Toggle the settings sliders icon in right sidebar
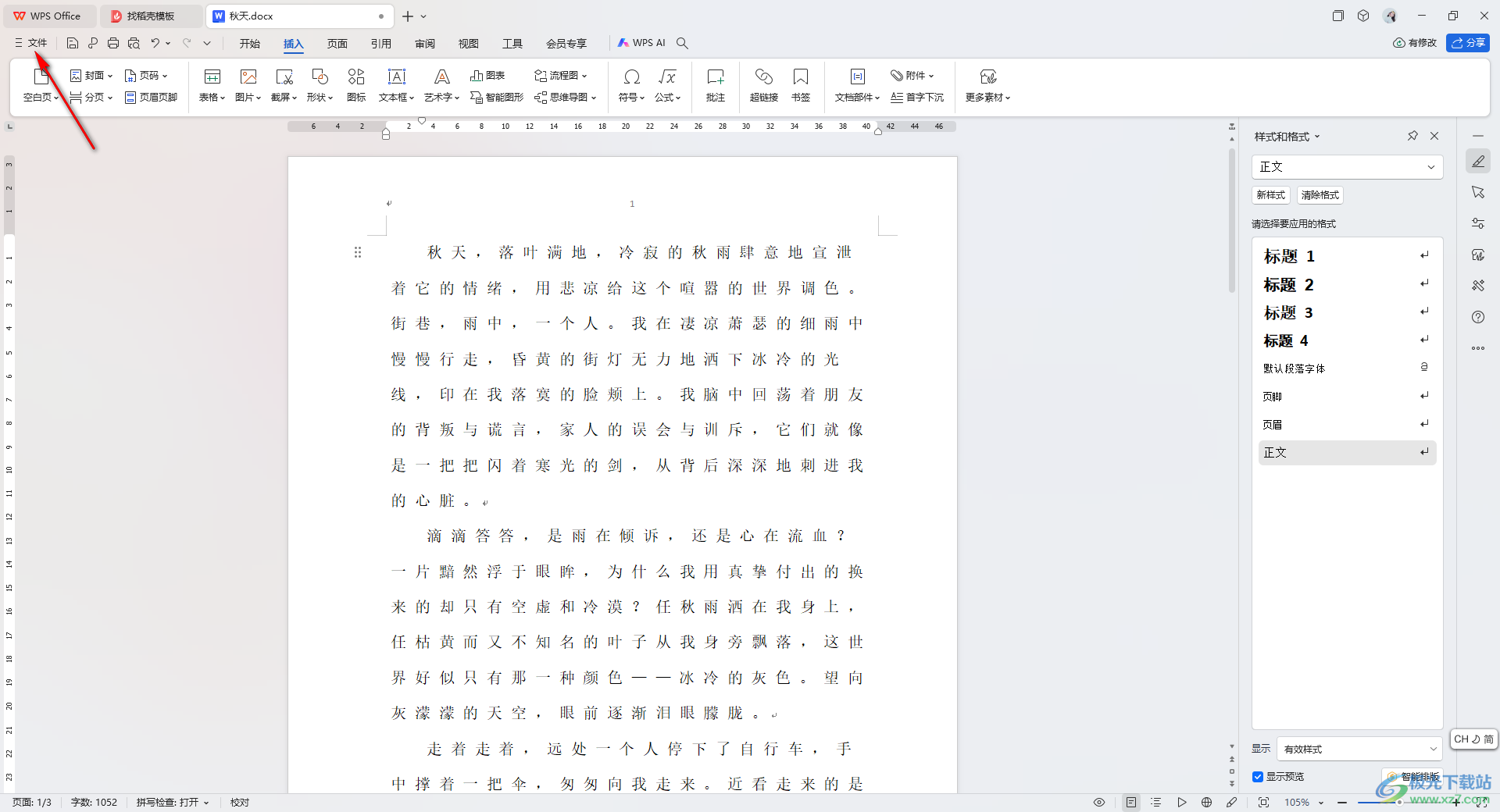 click(x=1478, y=223)
